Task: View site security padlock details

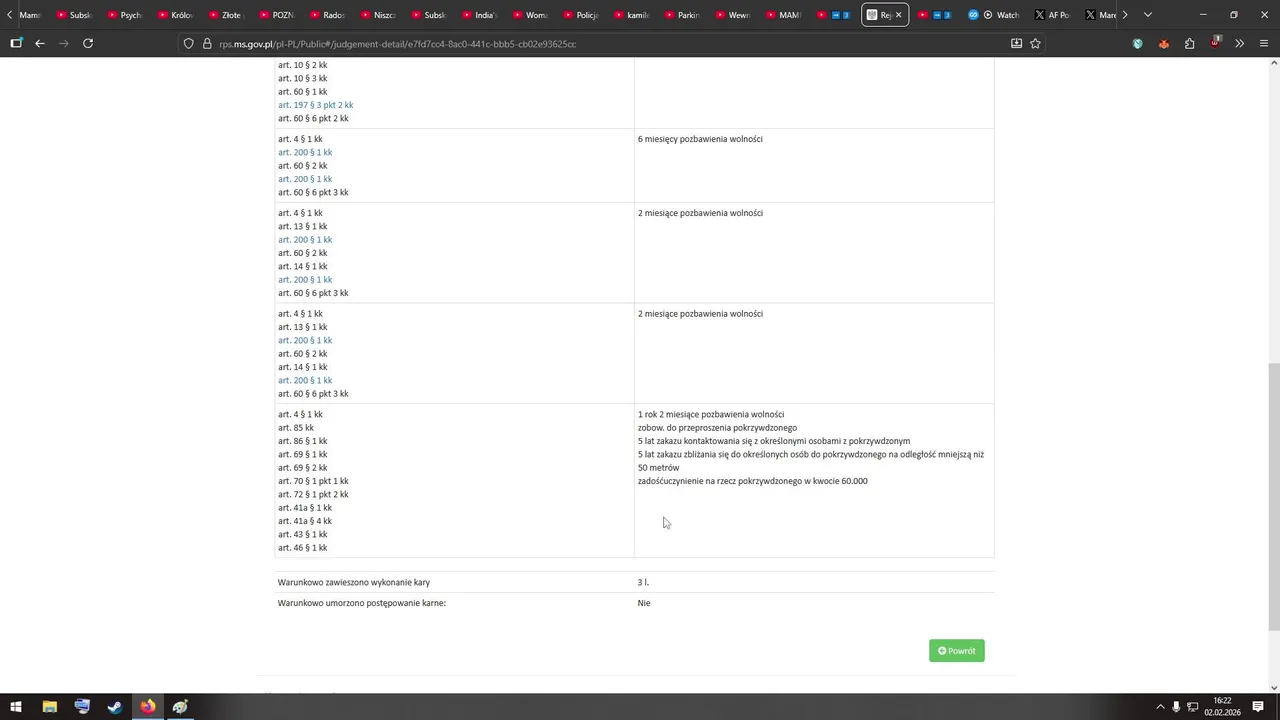Action: point(207,44)
